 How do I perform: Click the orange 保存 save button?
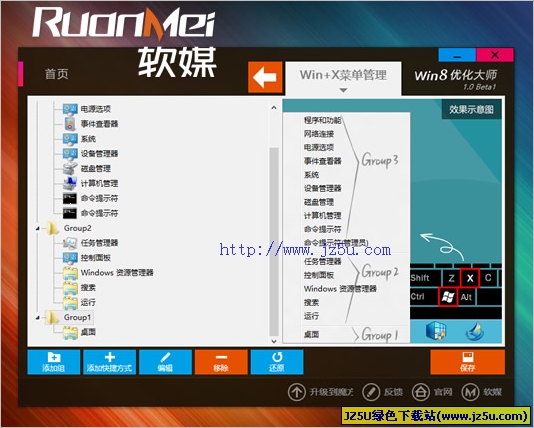pos(468,362)
